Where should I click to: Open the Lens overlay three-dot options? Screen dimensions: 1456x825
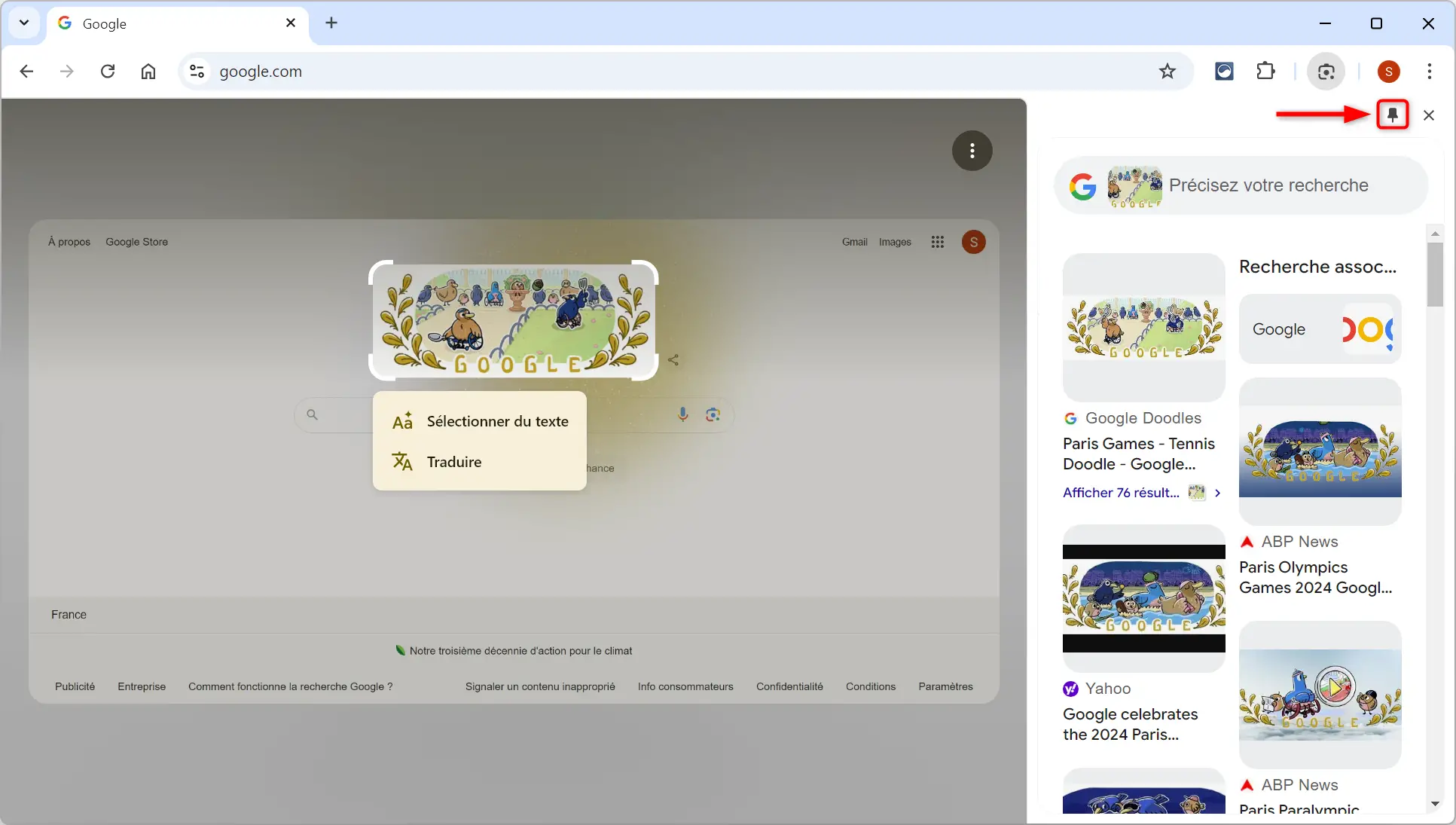click(972, 151)
